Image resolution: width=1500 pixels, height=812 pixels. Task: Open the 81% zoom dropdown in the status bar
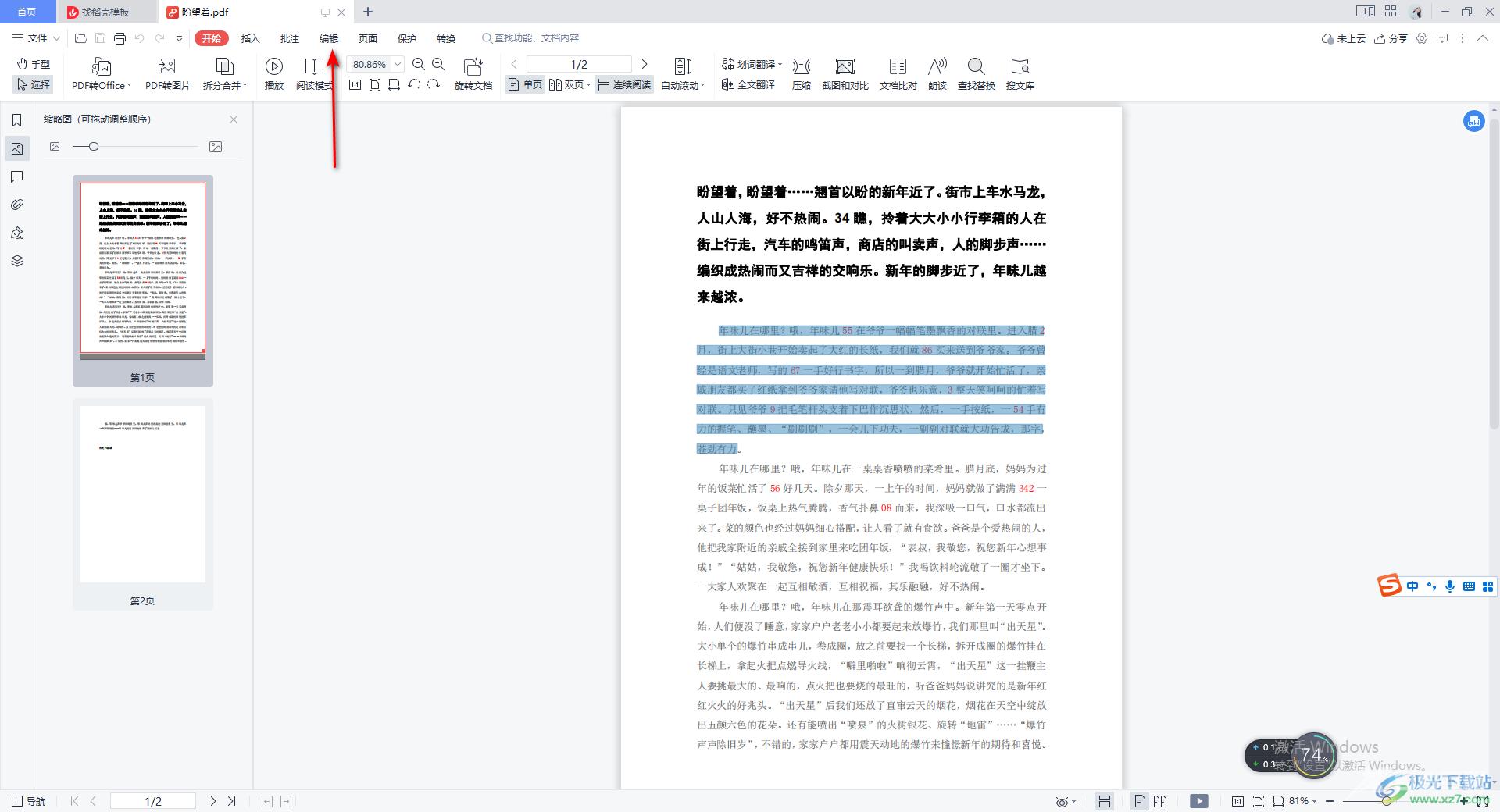coord(1302,801)
